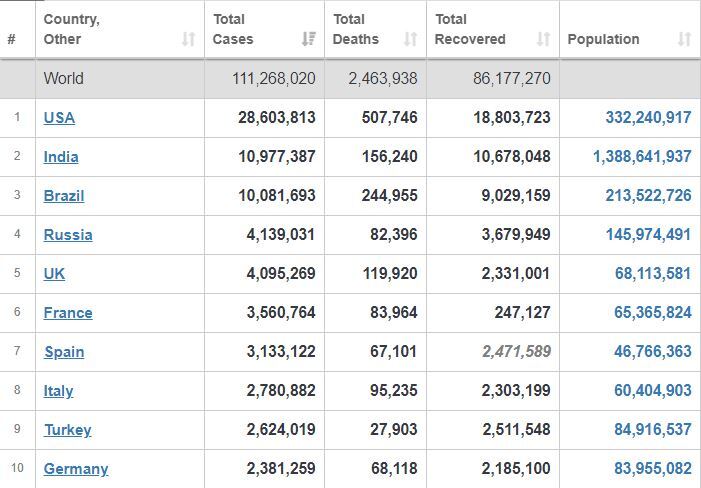Viewport: 701px width, 488px height.
Task: Click USA population figure 332,240,917
Action: click(648, 118)
